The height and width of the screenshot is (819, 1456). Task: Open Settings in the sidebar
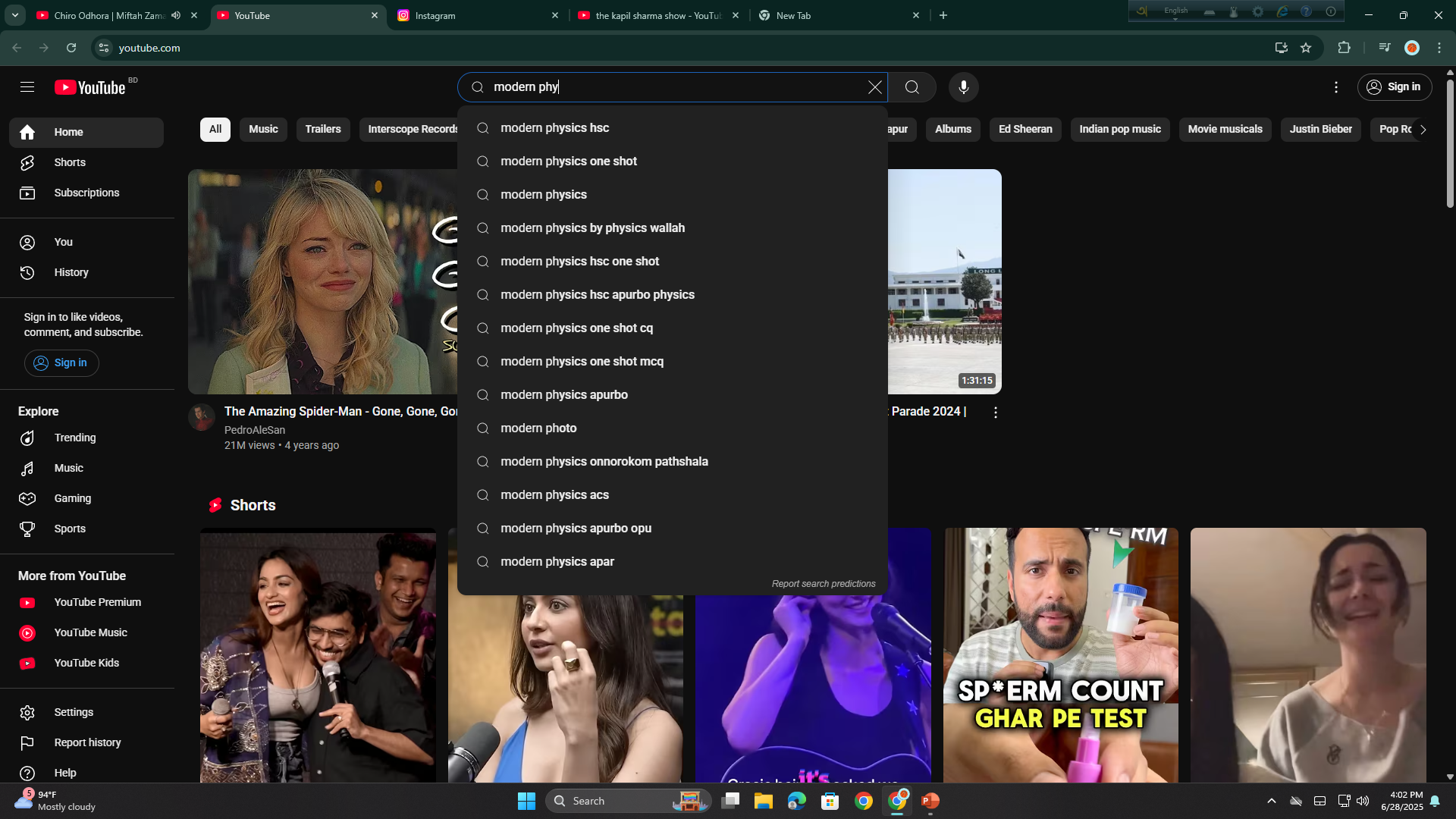pos(86,712)
